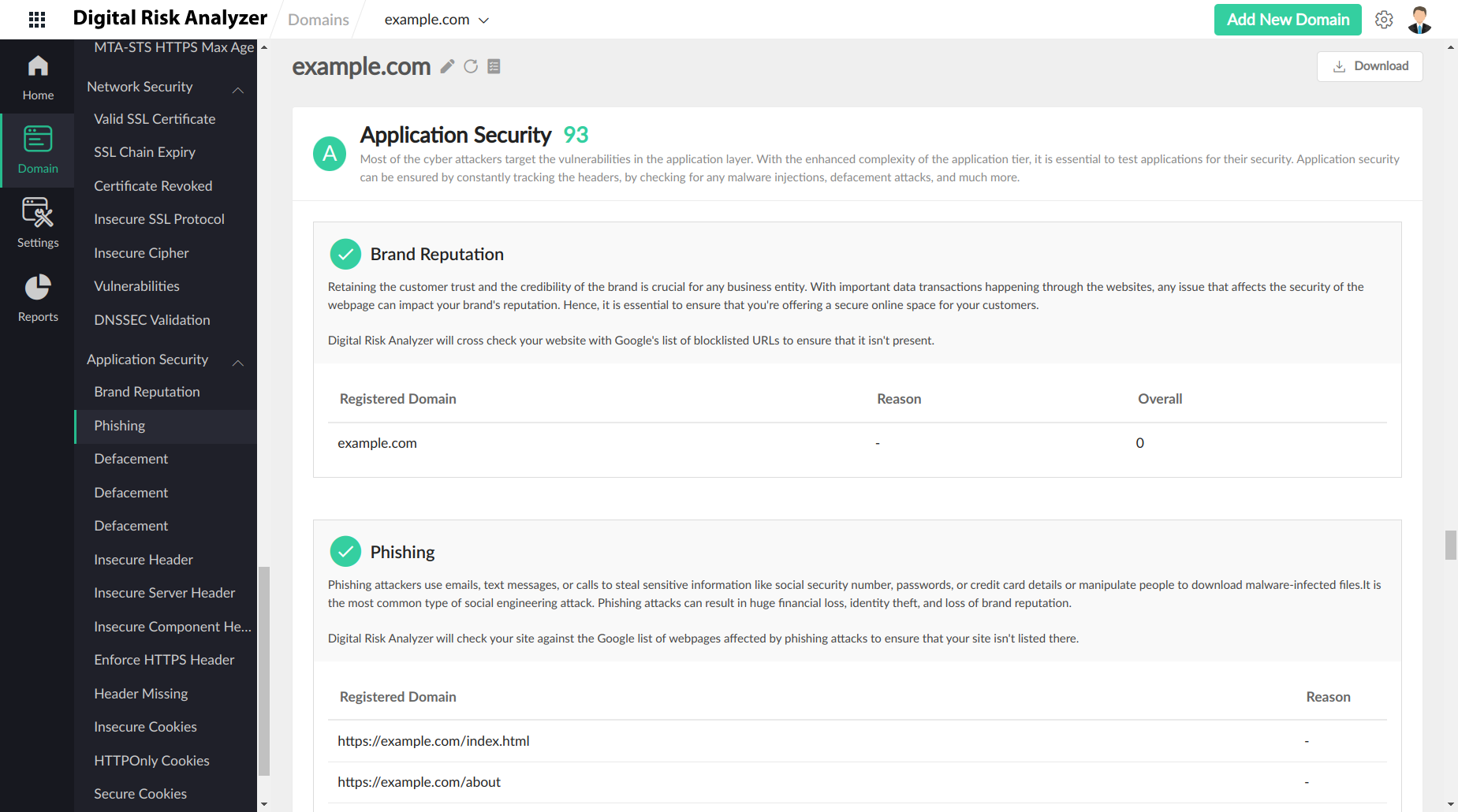The width and height of the screenshot is (1458, 812).
Task: Edit the domain name with pencil icon
Action: 446,66
